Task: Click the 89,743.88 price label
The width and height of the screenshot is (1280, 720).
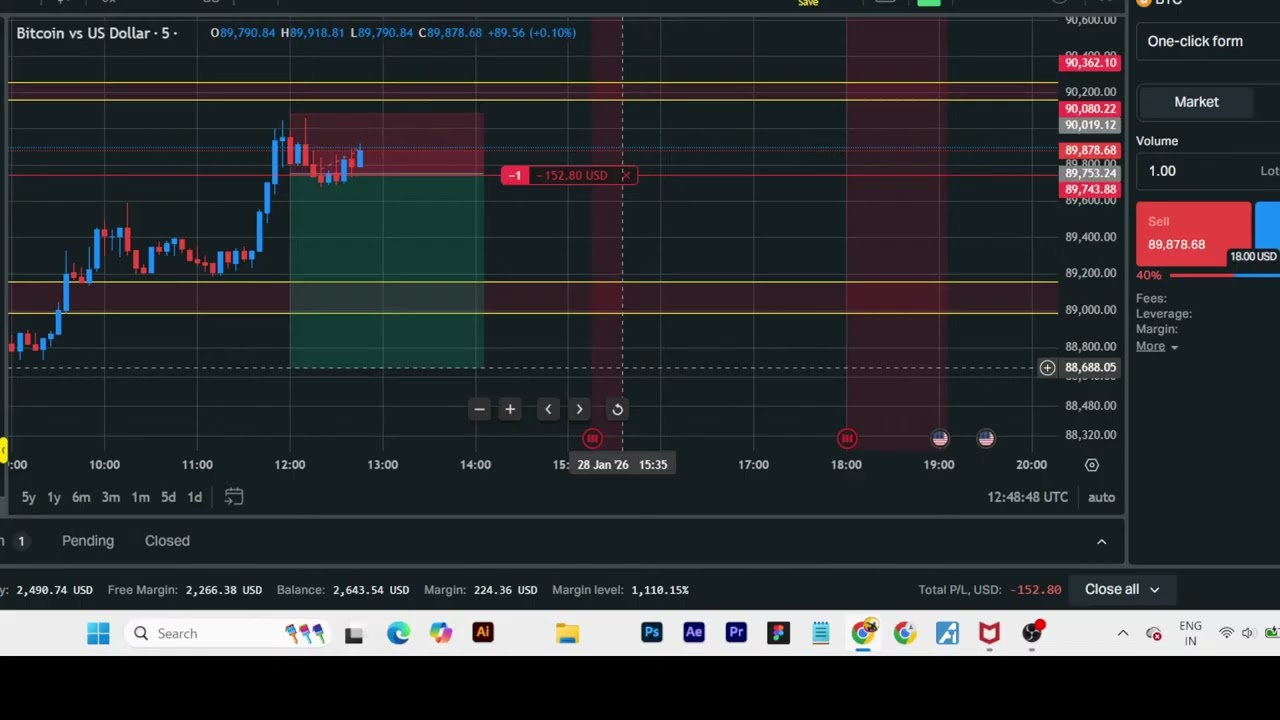Action: pyautogui.click(x=1090, y=190)
